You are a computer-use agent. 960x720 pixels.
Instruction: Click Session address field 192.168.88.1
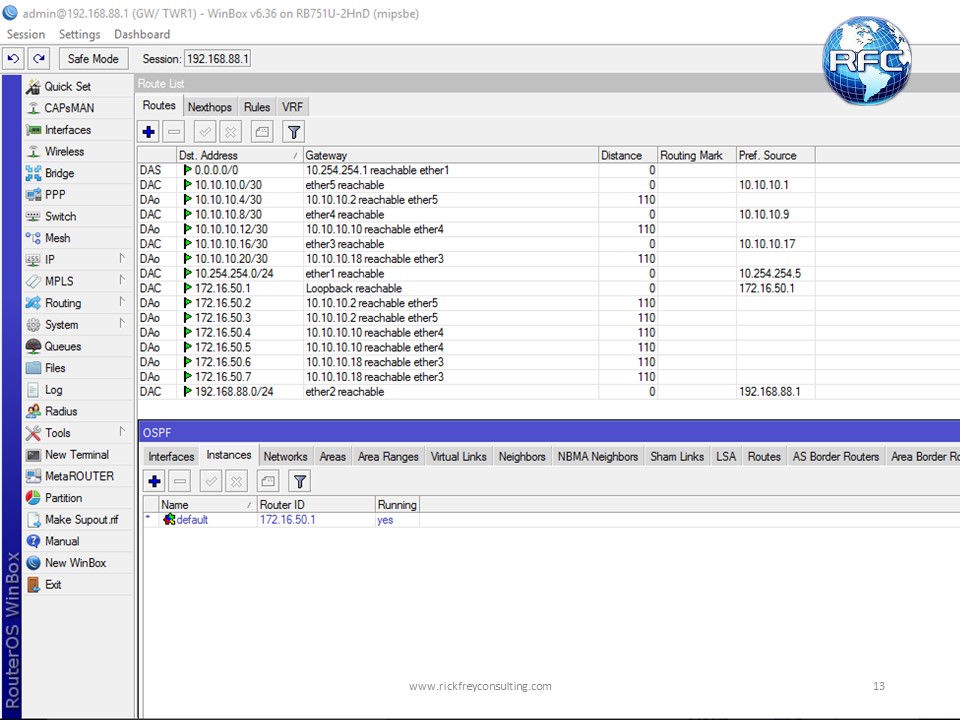click(217, 59)
